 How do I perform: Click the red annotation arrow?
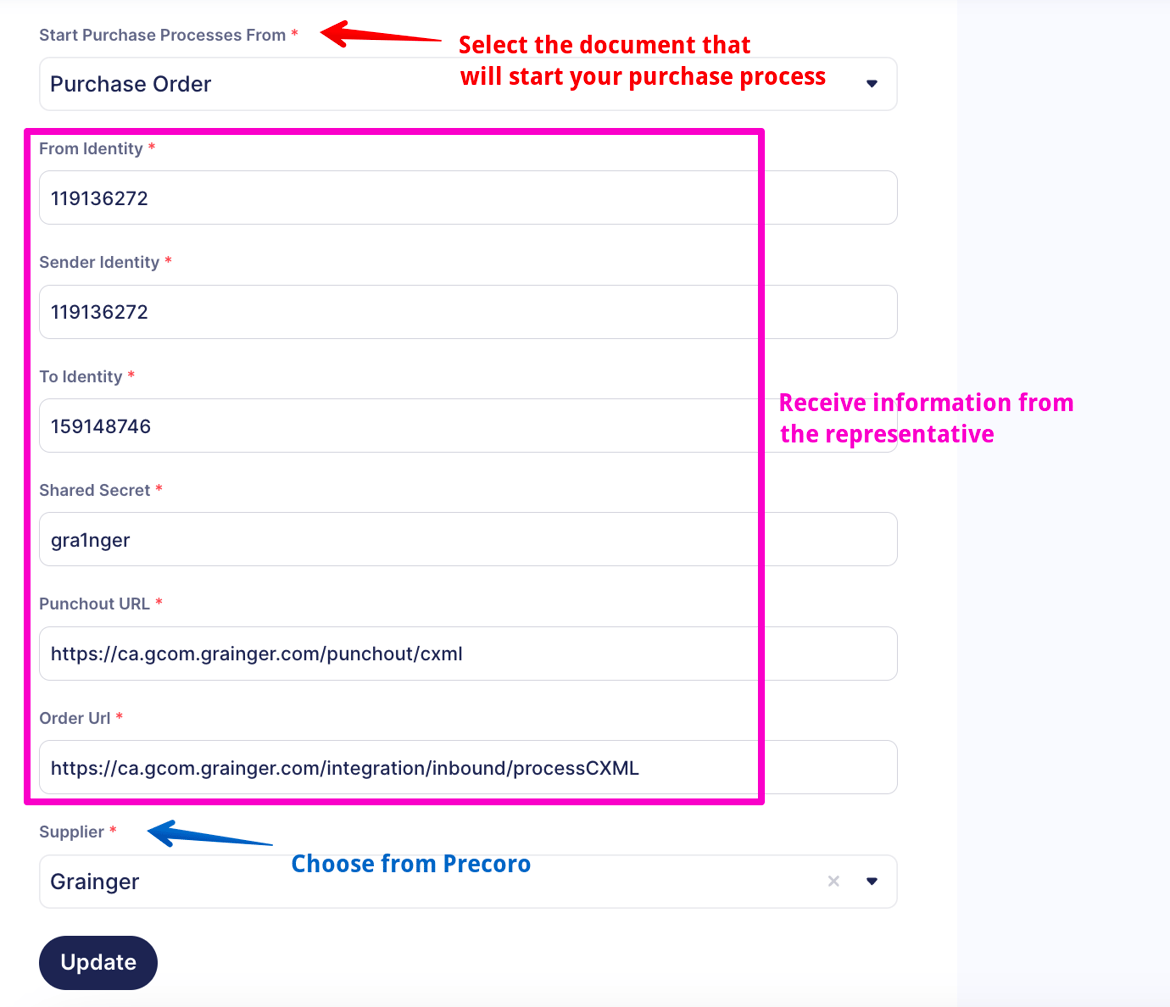(380, 35)
